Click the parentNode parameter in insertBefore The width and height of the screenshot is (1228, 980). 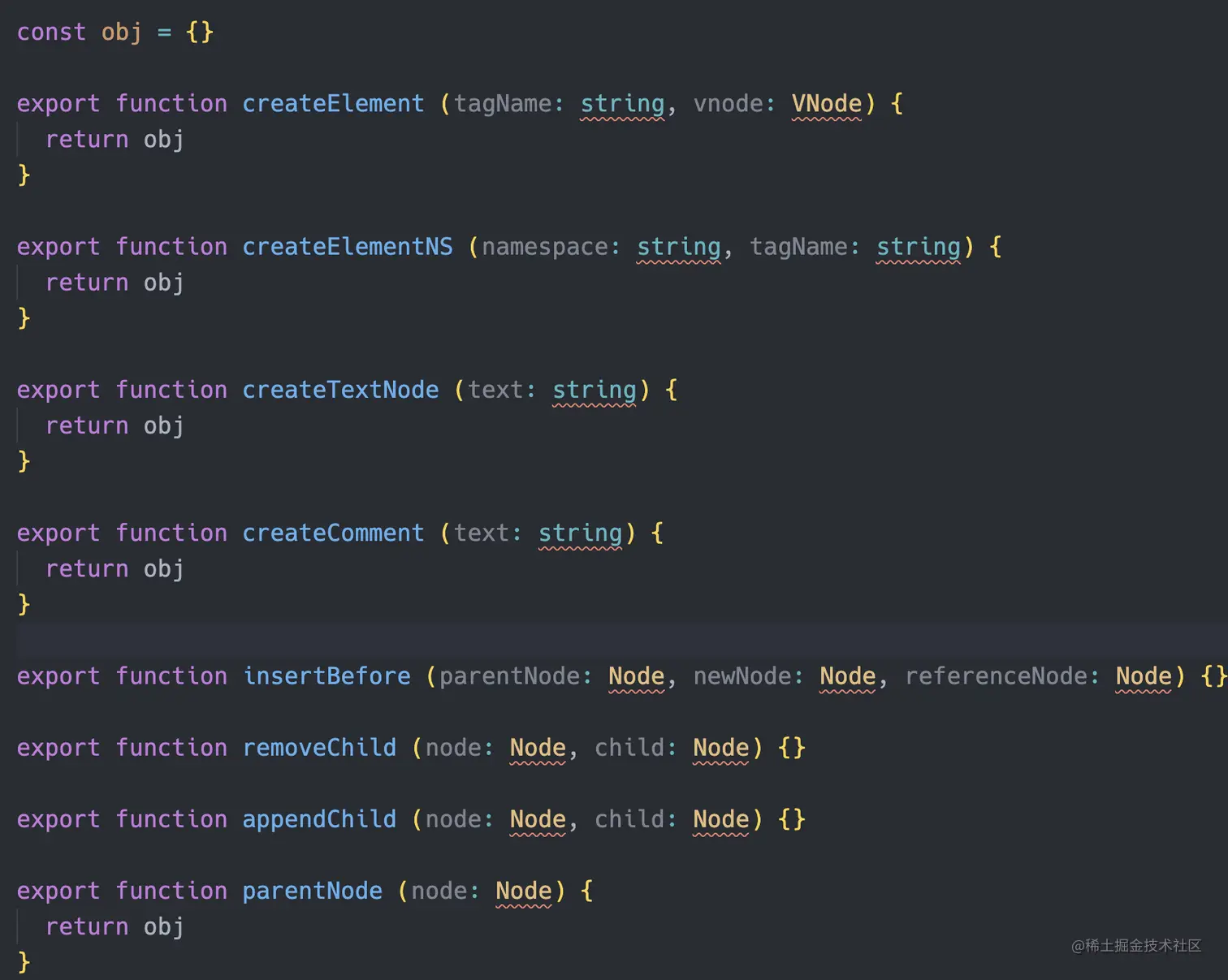(509, 676)
